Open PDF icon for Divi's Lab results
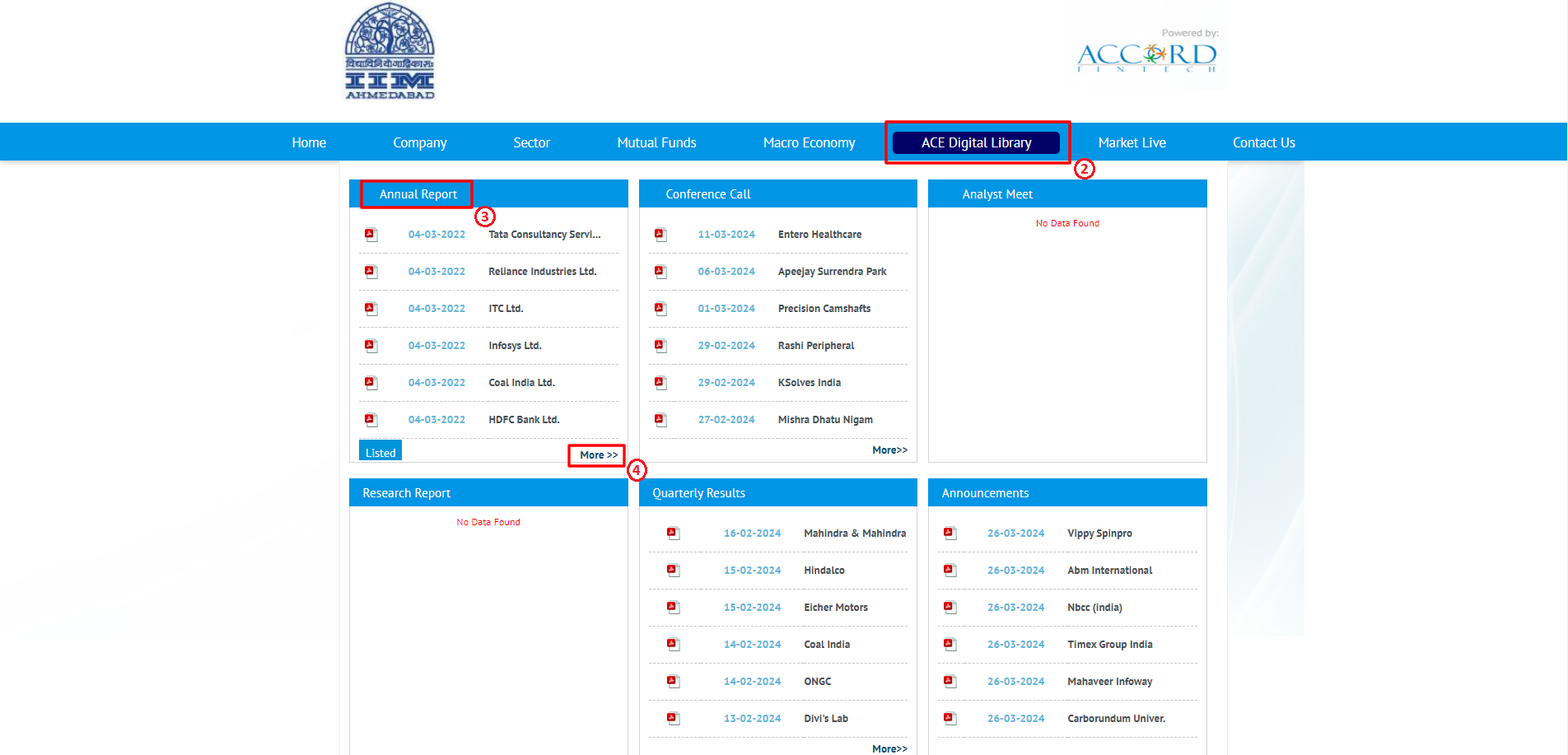The image size is (1568, 755). pyautogui.click(x=674, y=719)
